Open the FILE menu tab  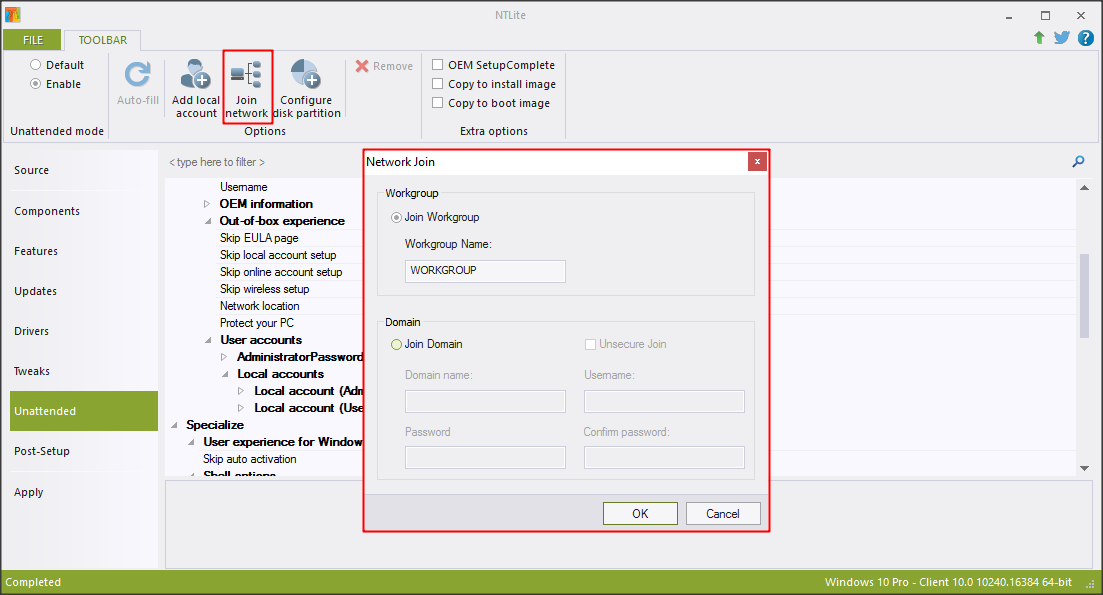point(32,40)
